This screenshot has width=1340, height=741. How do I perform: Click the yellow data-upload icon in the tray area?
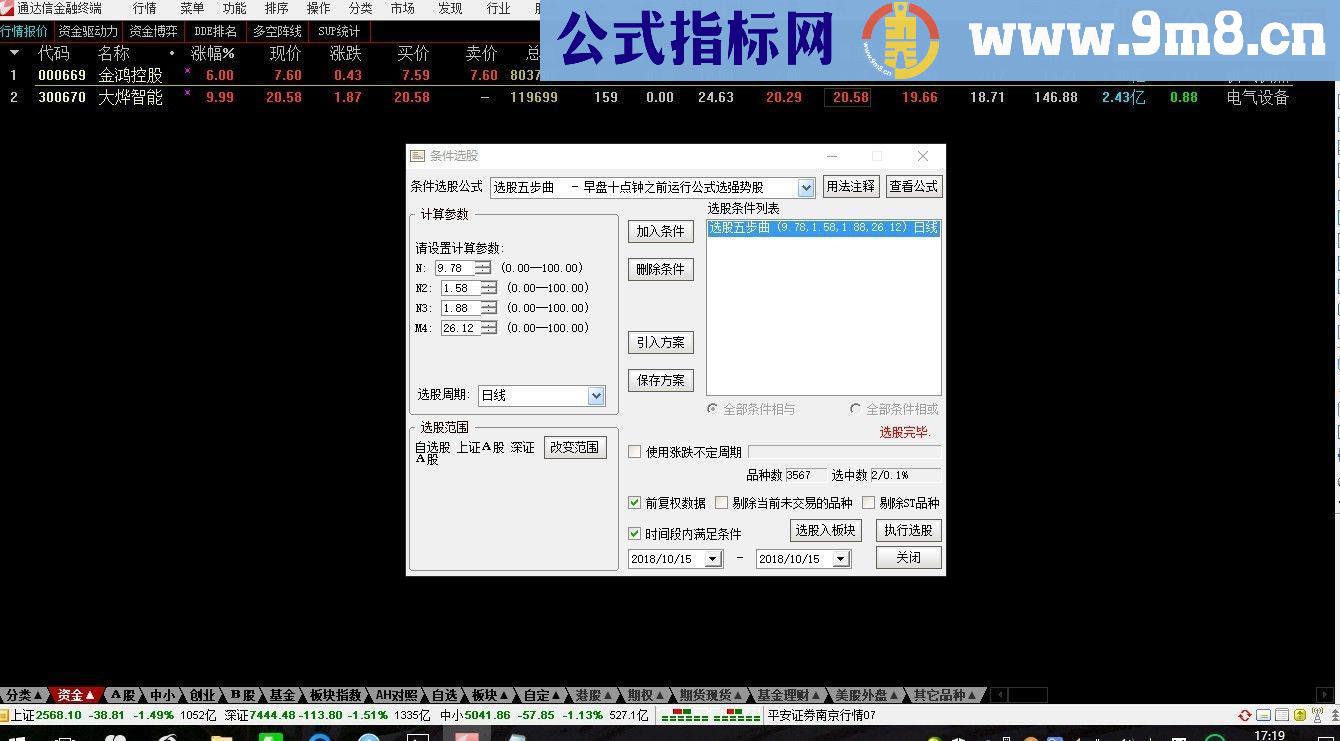[1299, 715]
